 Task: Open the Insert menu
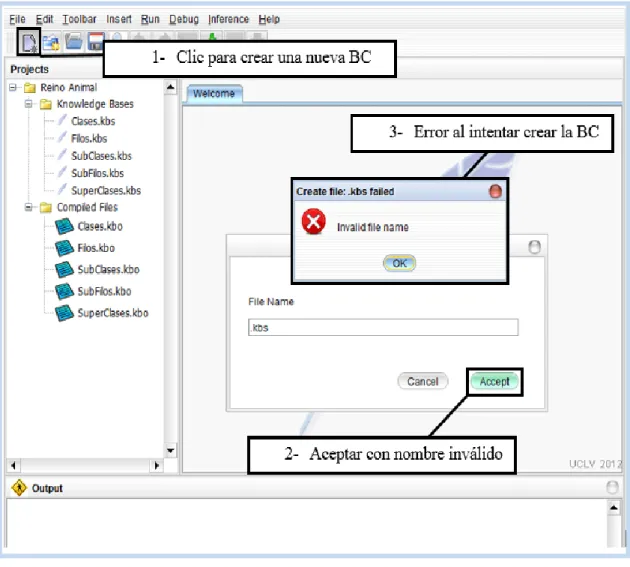coord(119,19)
